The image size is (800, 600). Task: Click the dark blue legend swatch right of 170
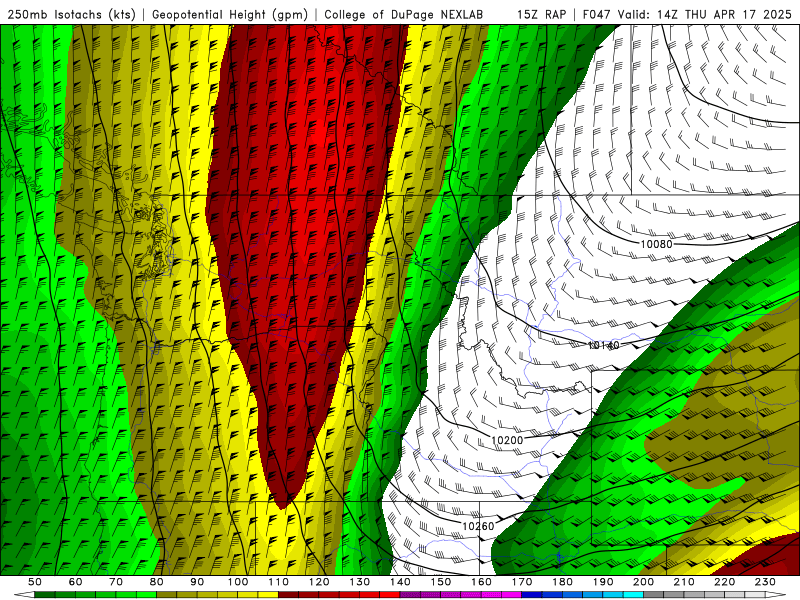tap(532, 595)
